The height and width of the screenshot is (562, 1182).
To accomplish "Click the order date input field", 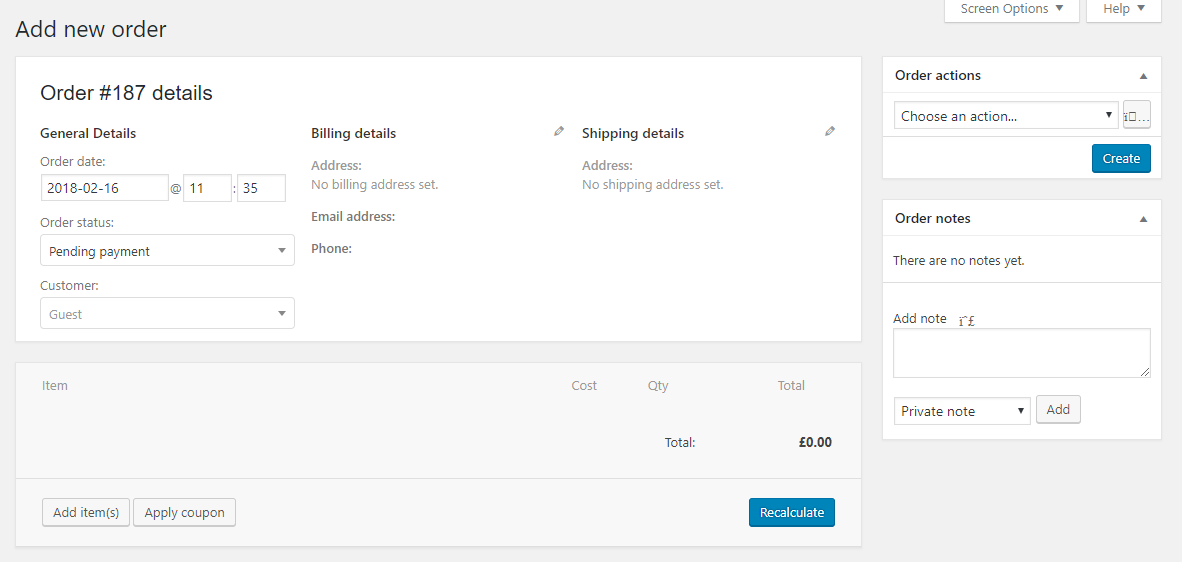I will 105,188.
